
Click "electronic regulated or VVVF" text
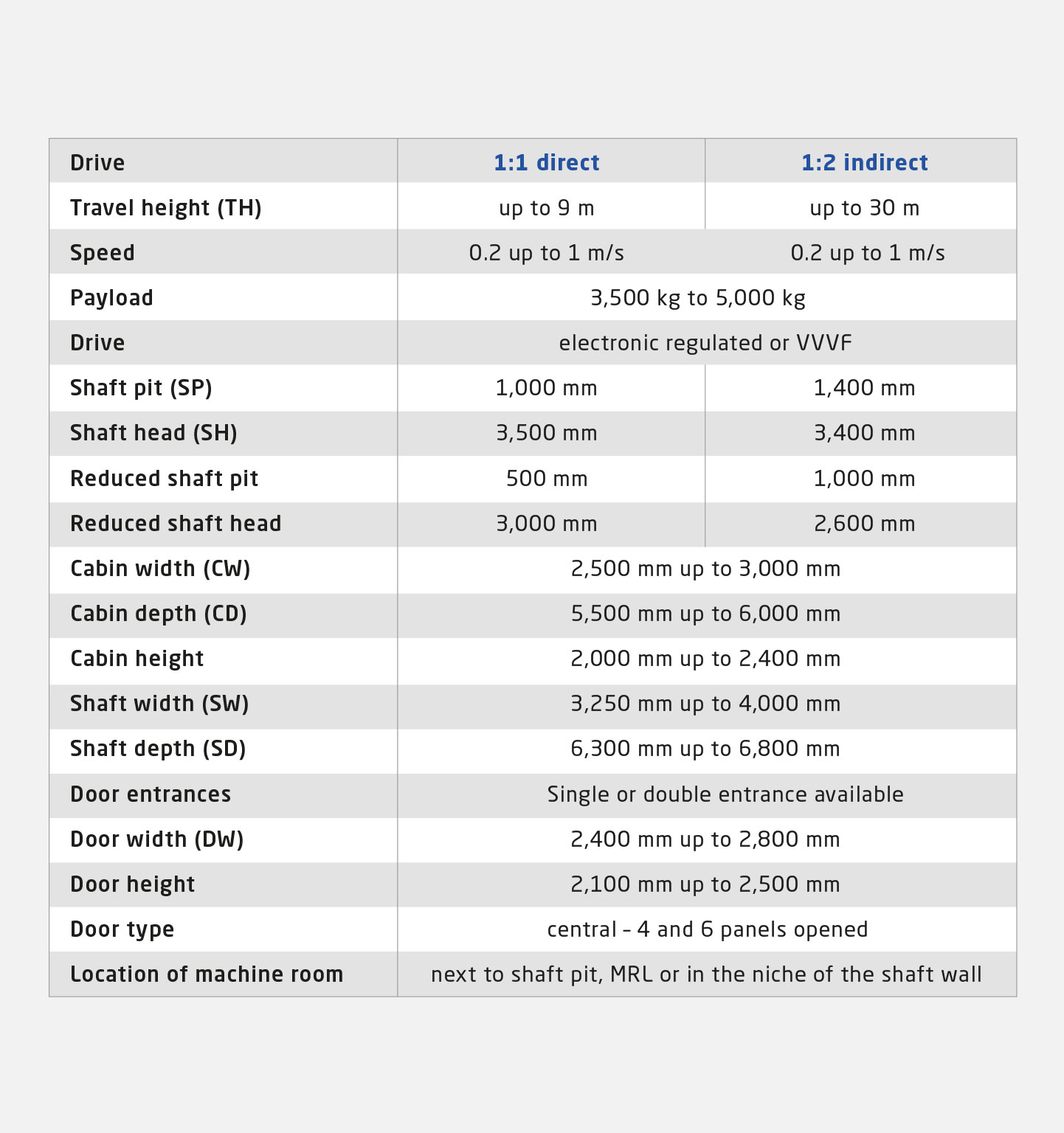(x=705, y=343)
